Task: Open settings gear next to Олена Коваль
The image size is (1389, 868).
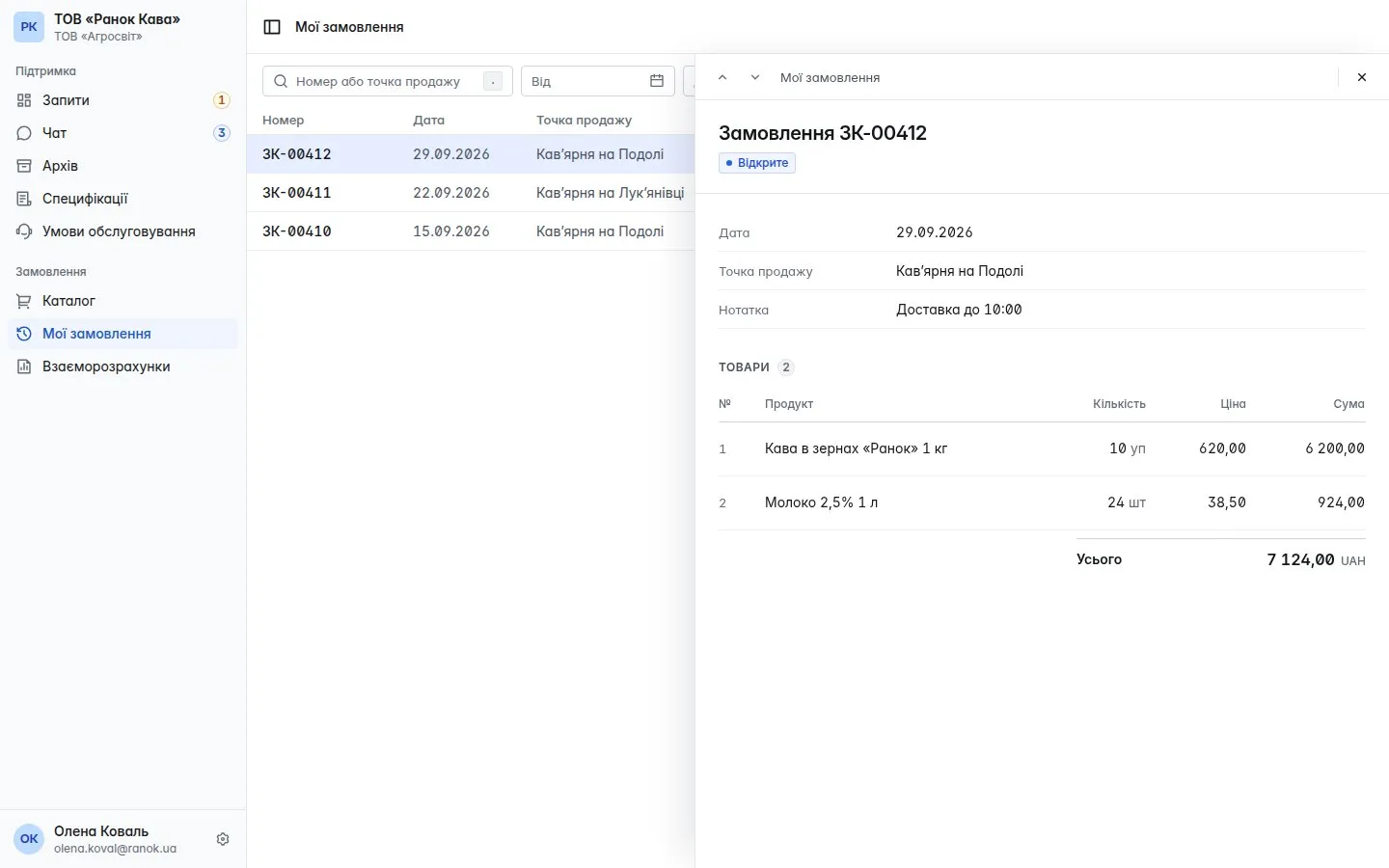Action: 223,839
